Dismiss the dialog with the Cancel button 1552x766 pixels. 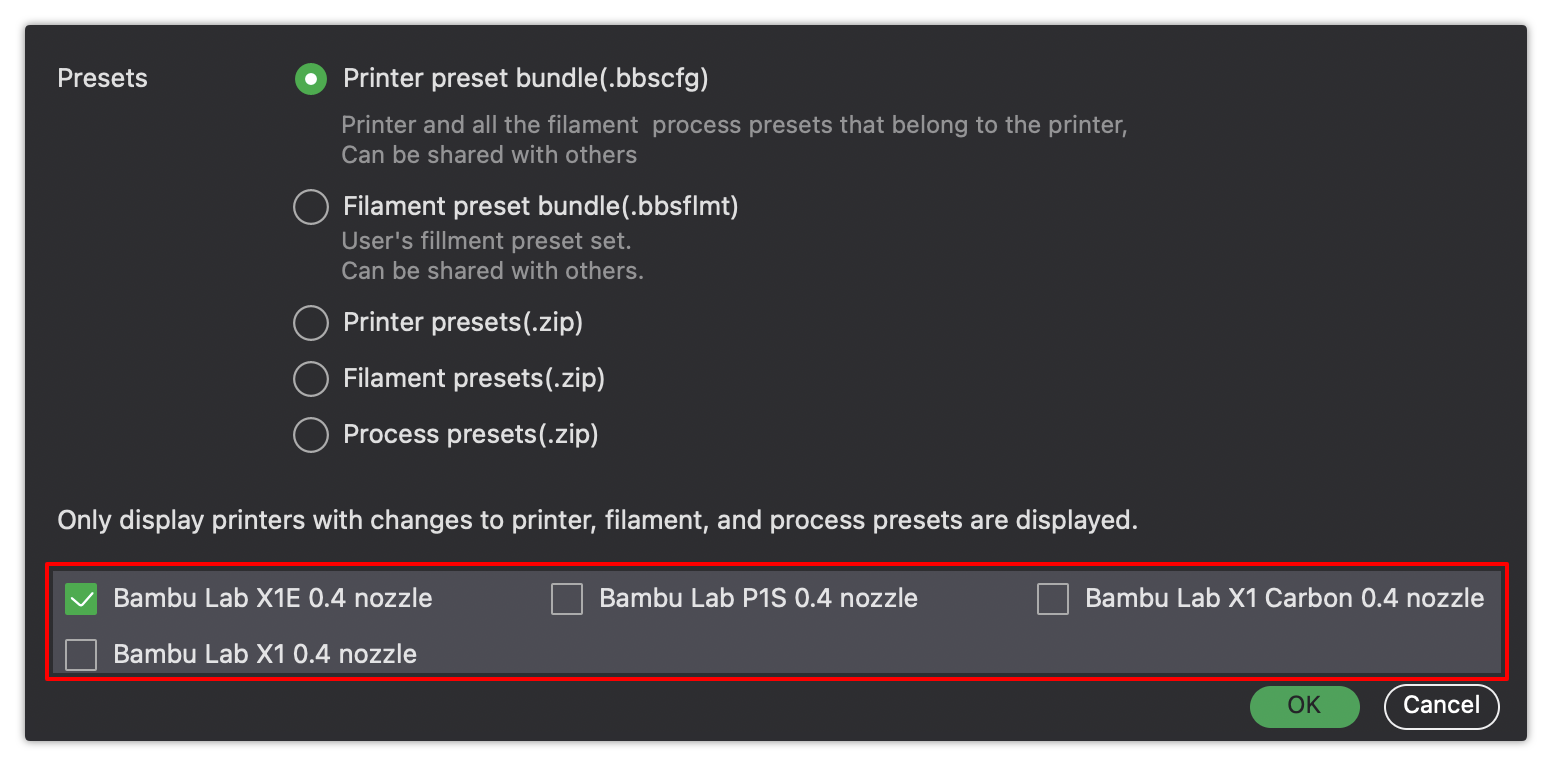tap(1441, 706)
